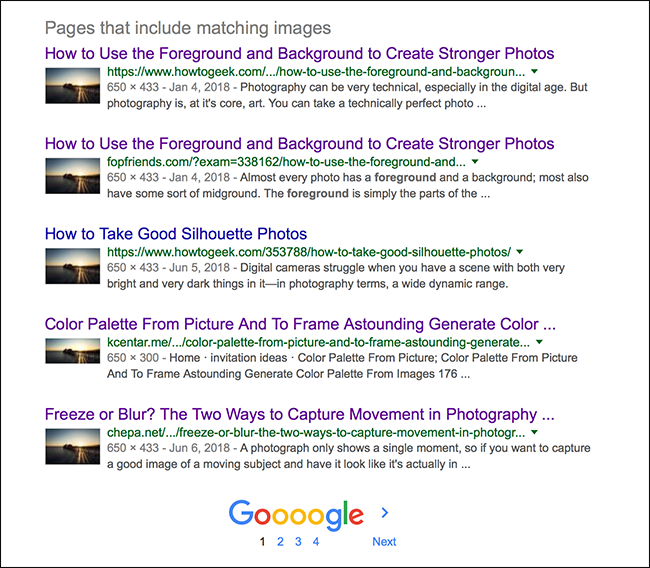Image resolution: width=650 pixels, height=568 pixels.
Task: Expand dropdown arrow beside kcentar.me URL
Action: pyautogui.click(x=539, y=342)
